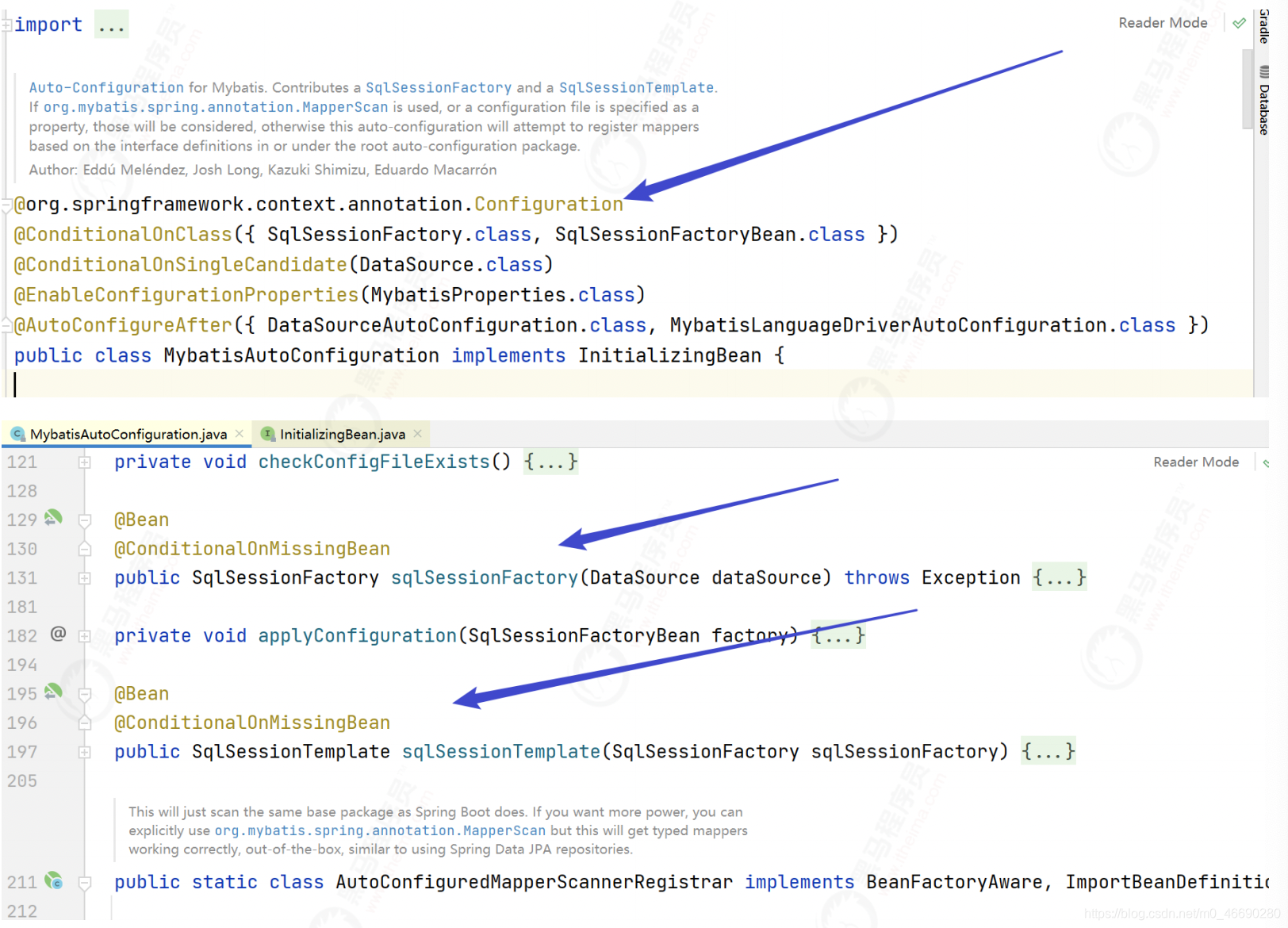Click the @ConditionalOnMissingBean annotation at line 196

pos(252,723)
